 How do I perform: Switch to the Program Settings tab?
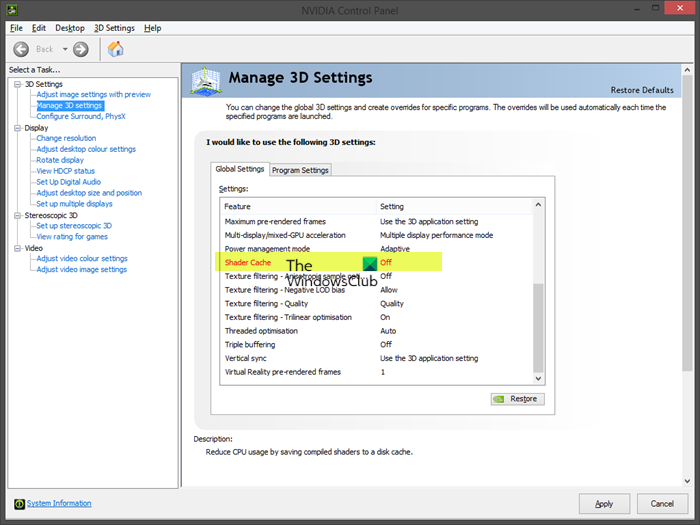pos(300,170)
